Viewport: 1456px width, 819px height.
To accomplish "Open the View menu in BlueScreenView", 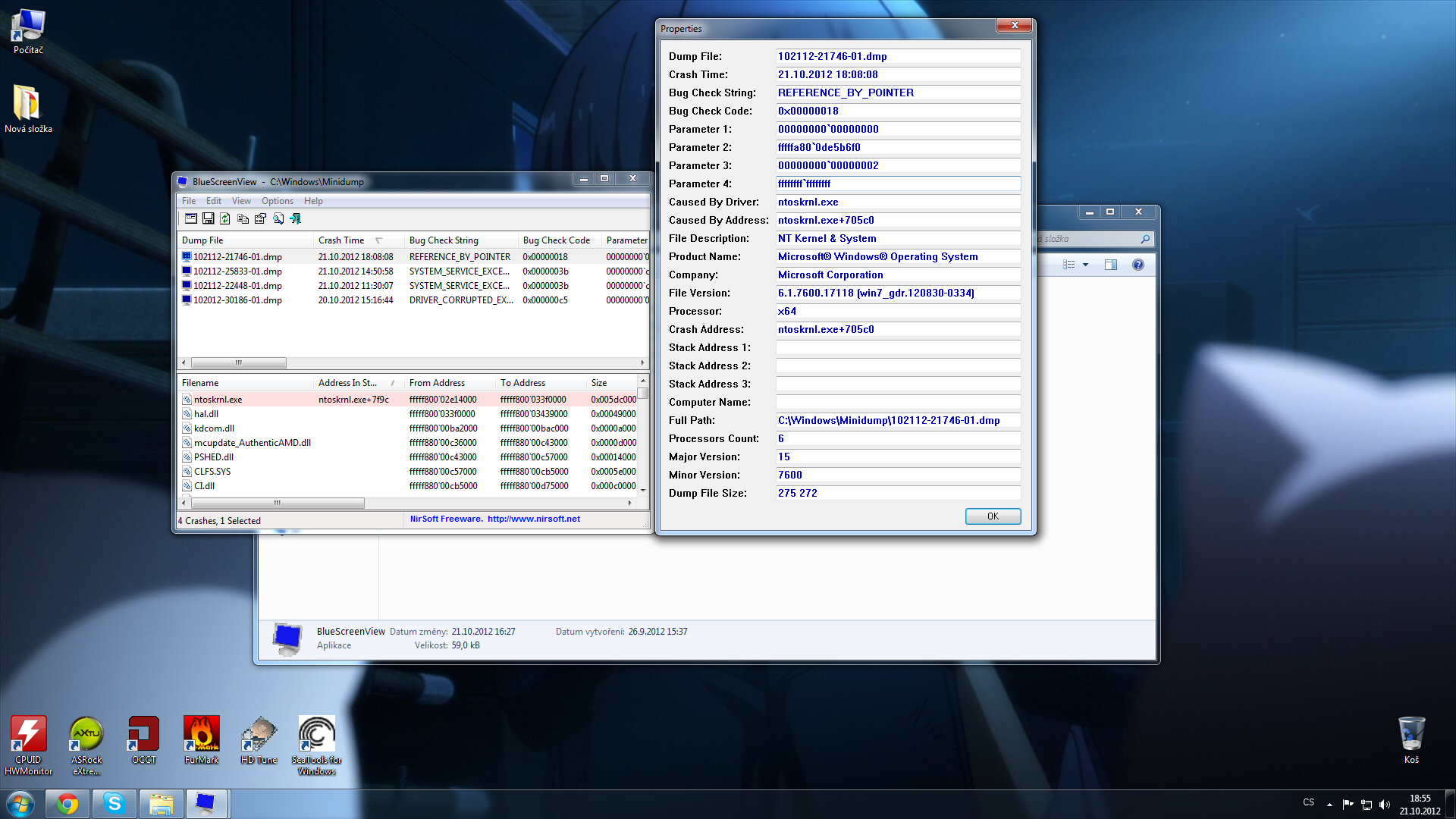I will (241, 201).
